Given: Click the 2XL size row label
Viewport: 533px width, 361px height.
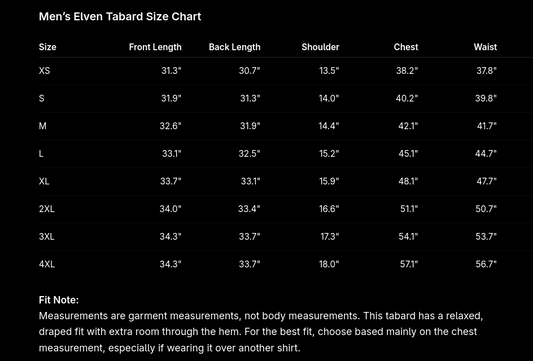Looking at the screenshot, I should pyautogui.click(x=47, y=209).
